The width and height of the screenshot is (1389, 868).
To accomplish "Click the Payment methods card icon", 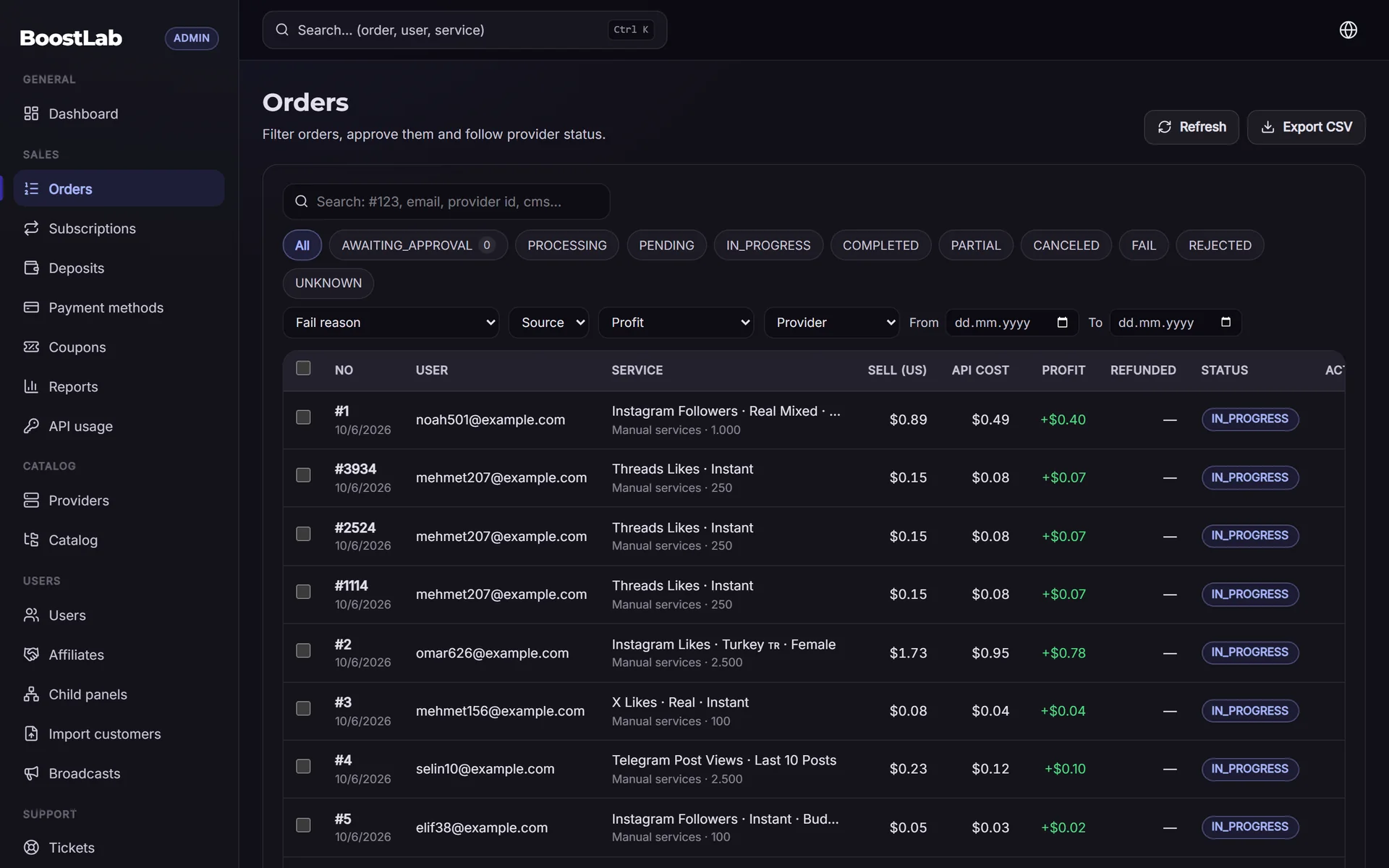I will point(31,307).
